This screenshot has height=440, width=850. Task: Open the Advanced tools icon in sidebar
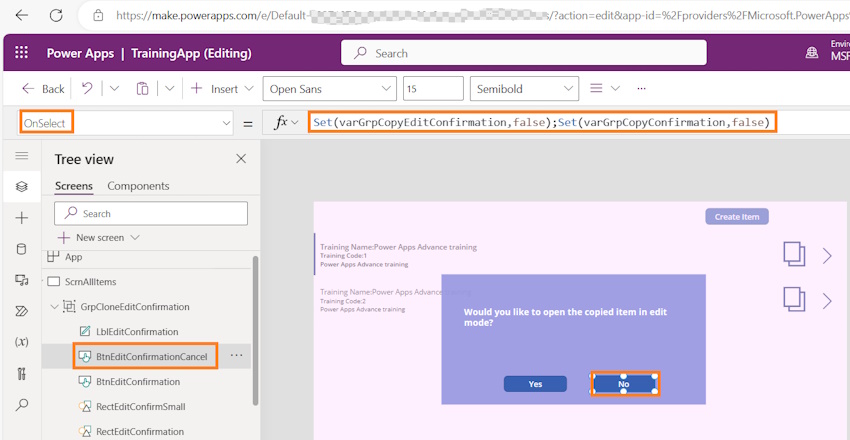[22, 374]
